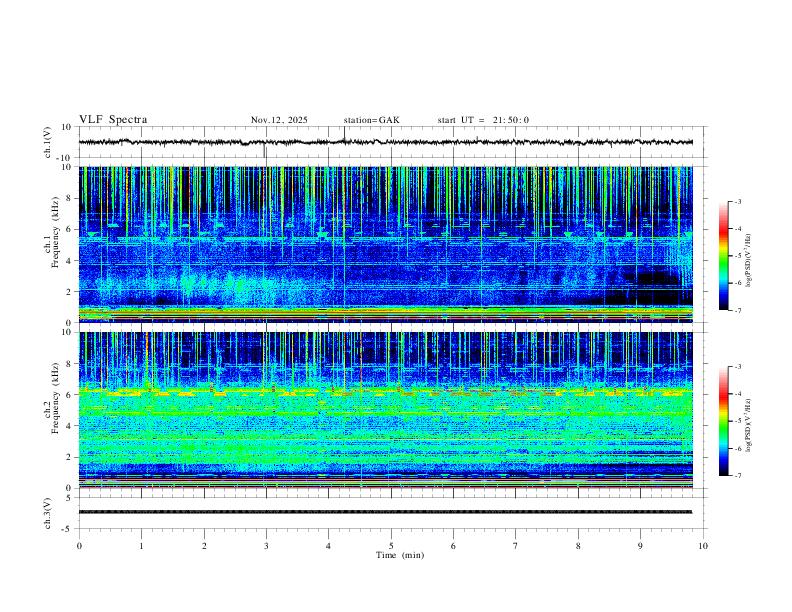792x612 pixels.
Task: Click the "-7" label on ch.2 color bar
Action: 737,476
